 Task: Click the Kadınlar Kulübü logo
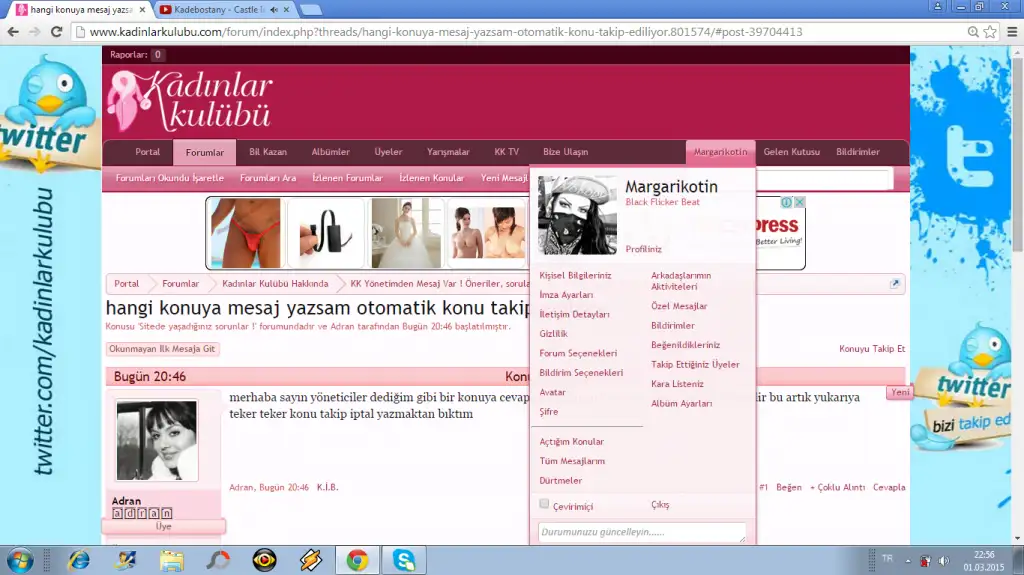click(190, 101)
